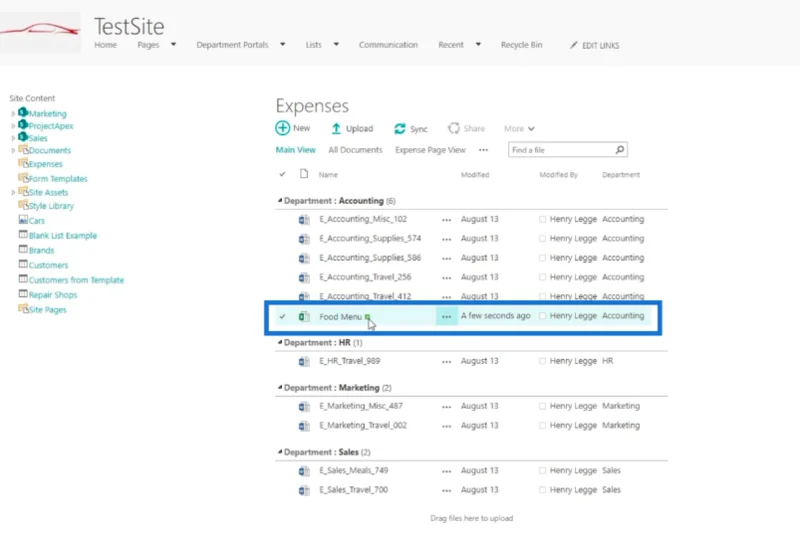
Task: Open the Recent dropdown arrow
Action: (x=478, y=44)
